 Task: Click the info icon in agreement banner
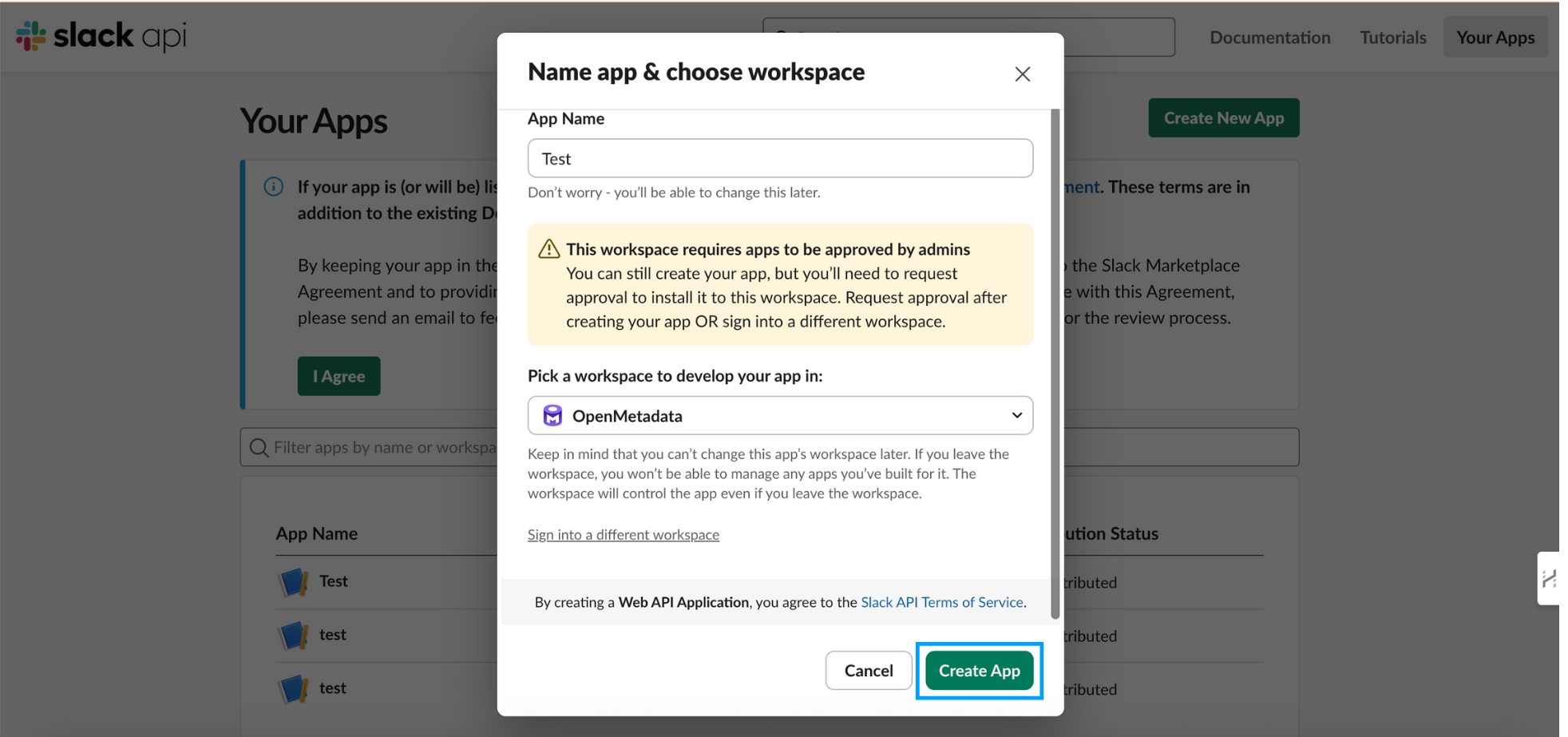click(274, 187)
